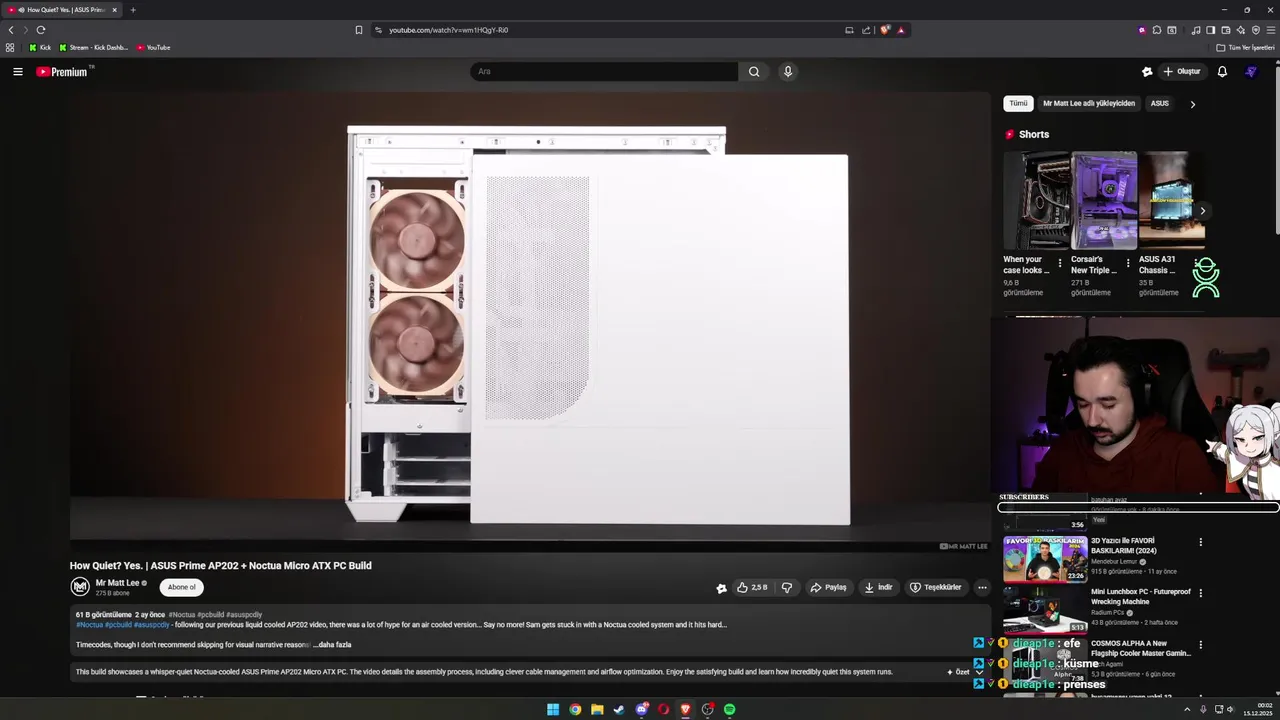Open the Mr Matt Lee channel name link
Viewport: 1280px width, 720px height.
click(x=117, y=583)
